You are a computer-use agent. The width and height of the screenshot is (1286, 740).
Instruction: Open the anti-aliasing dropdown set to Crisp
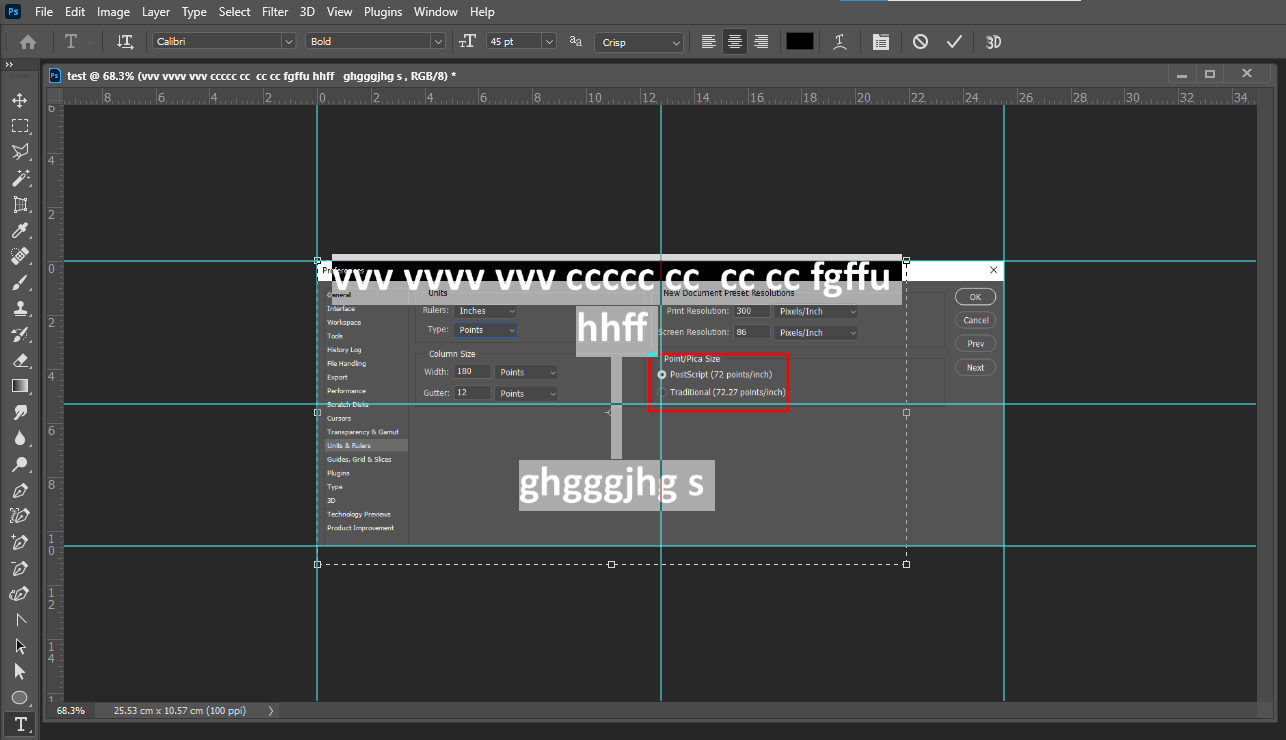point(638,41)
